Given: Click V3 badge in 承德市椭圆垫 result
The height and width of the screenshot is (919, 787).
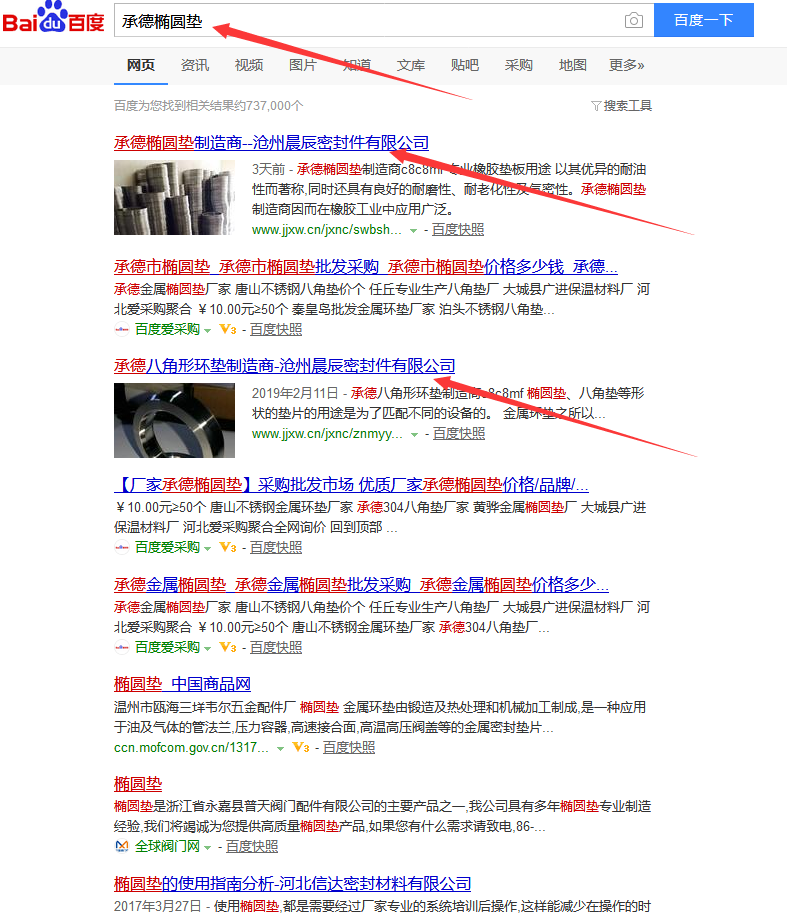Looking at the screenshot, I should pos(227,329).
